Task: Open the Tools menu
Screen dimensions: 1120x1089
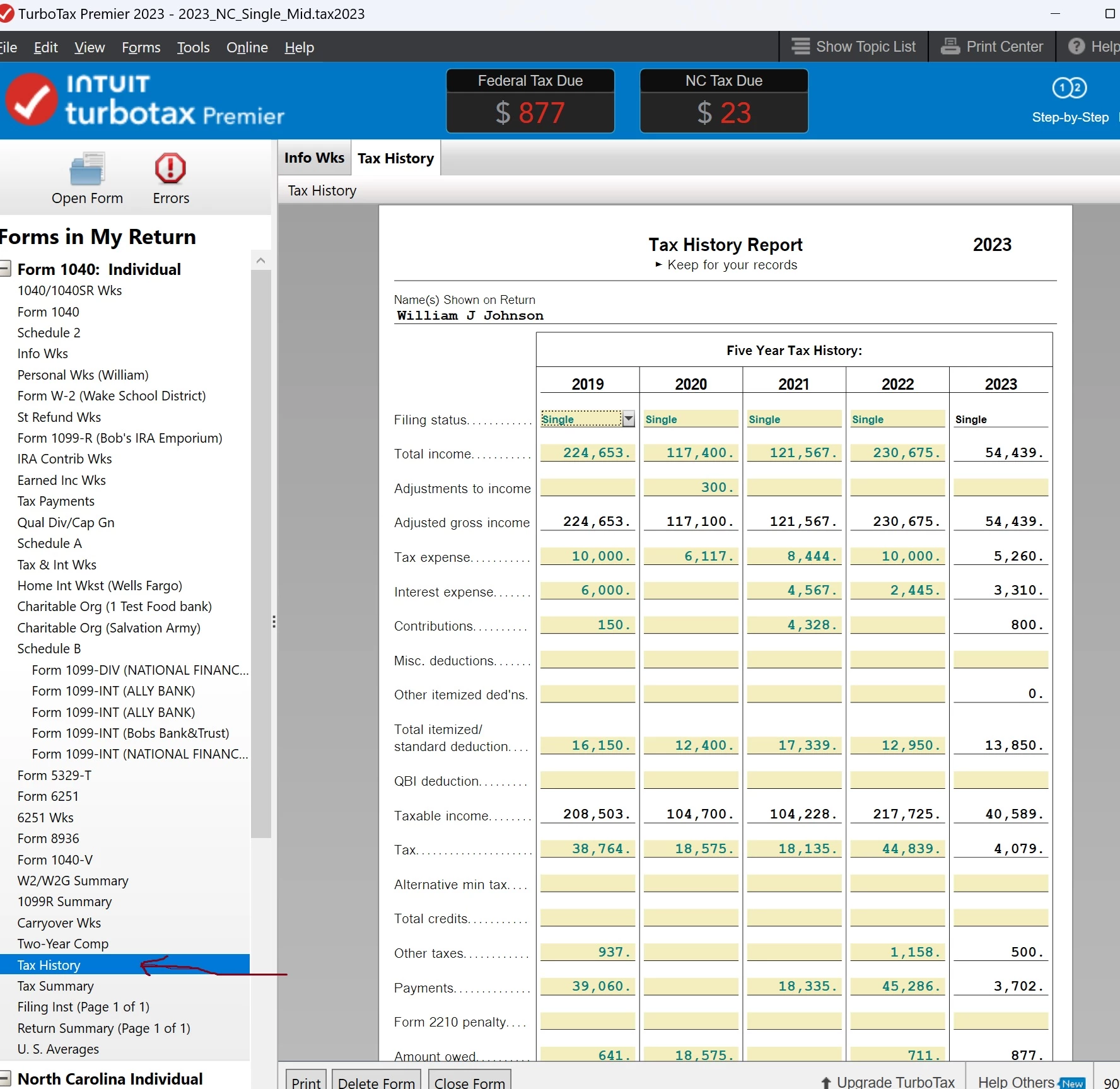Action: point(193,47)
